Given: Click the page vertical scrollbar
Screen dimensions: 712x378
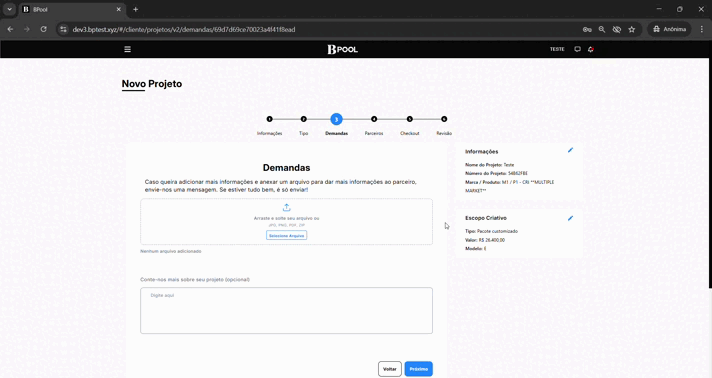Looking at the screenshot, I should point(710,173).
